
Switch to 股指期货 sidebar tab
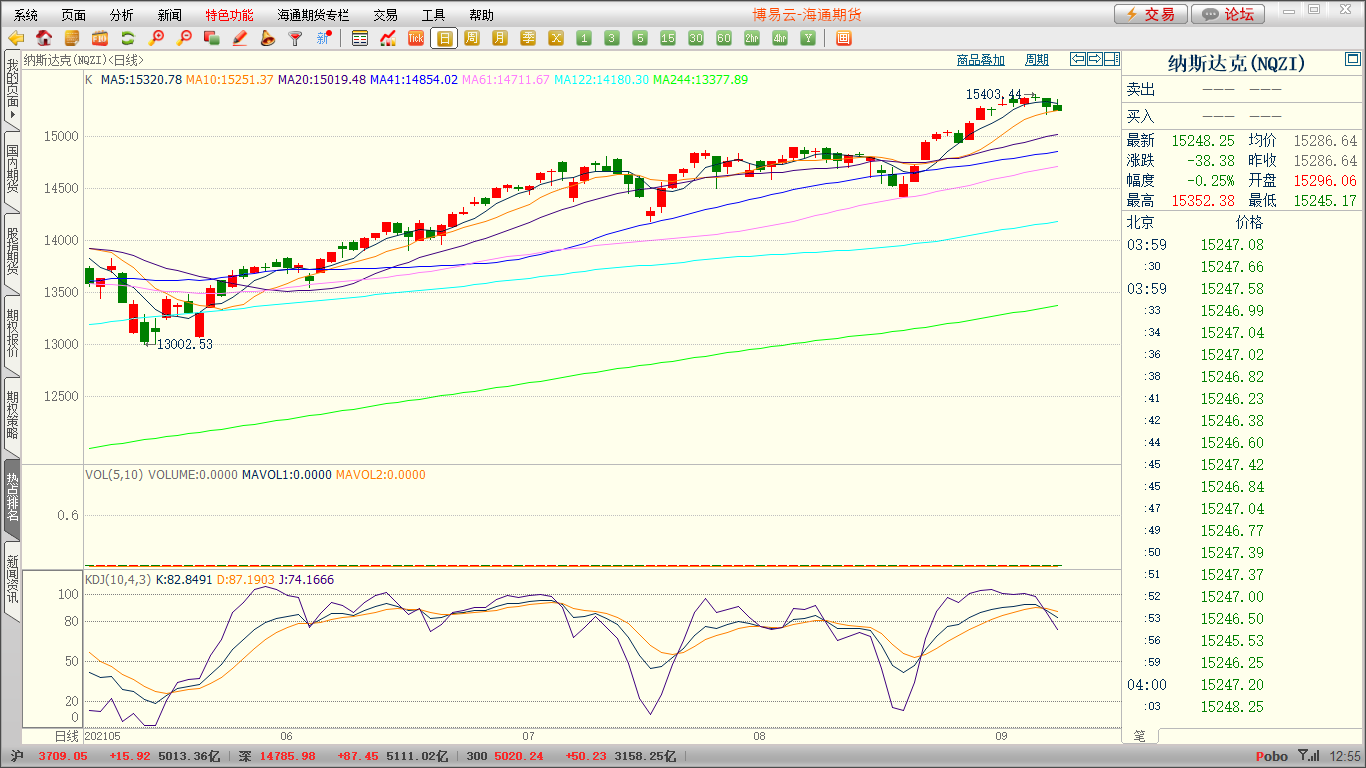click(x=12, y=251)
